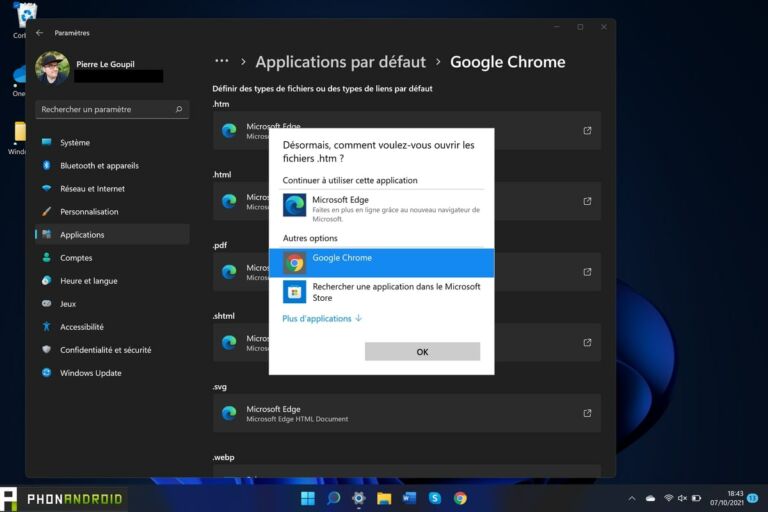Screen dimensions: 768x512
Task: Click the Microsoft Store icon in dialog
Action: click(294, 292)
